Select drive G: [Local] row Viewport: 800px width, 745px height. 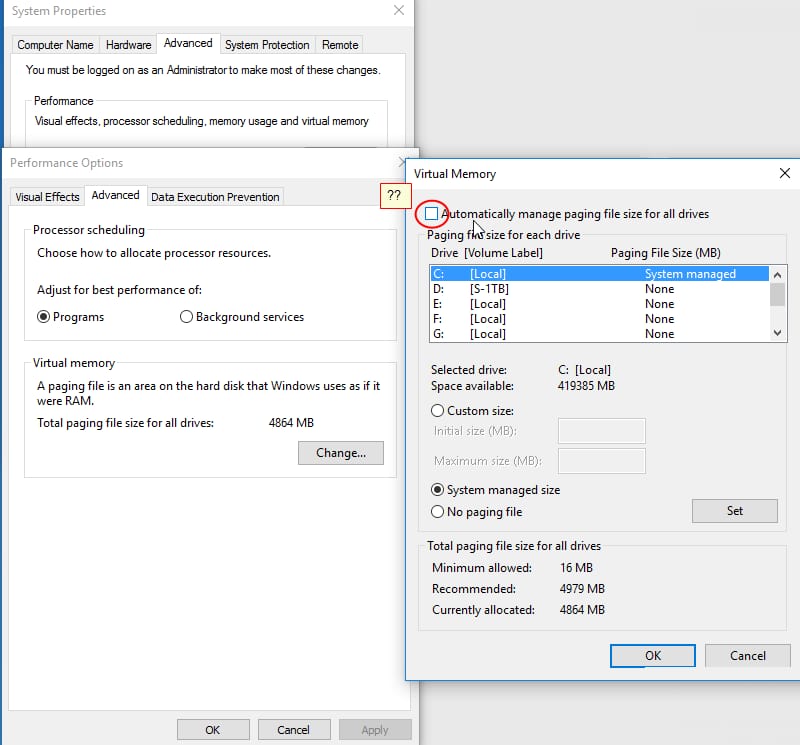599,334
